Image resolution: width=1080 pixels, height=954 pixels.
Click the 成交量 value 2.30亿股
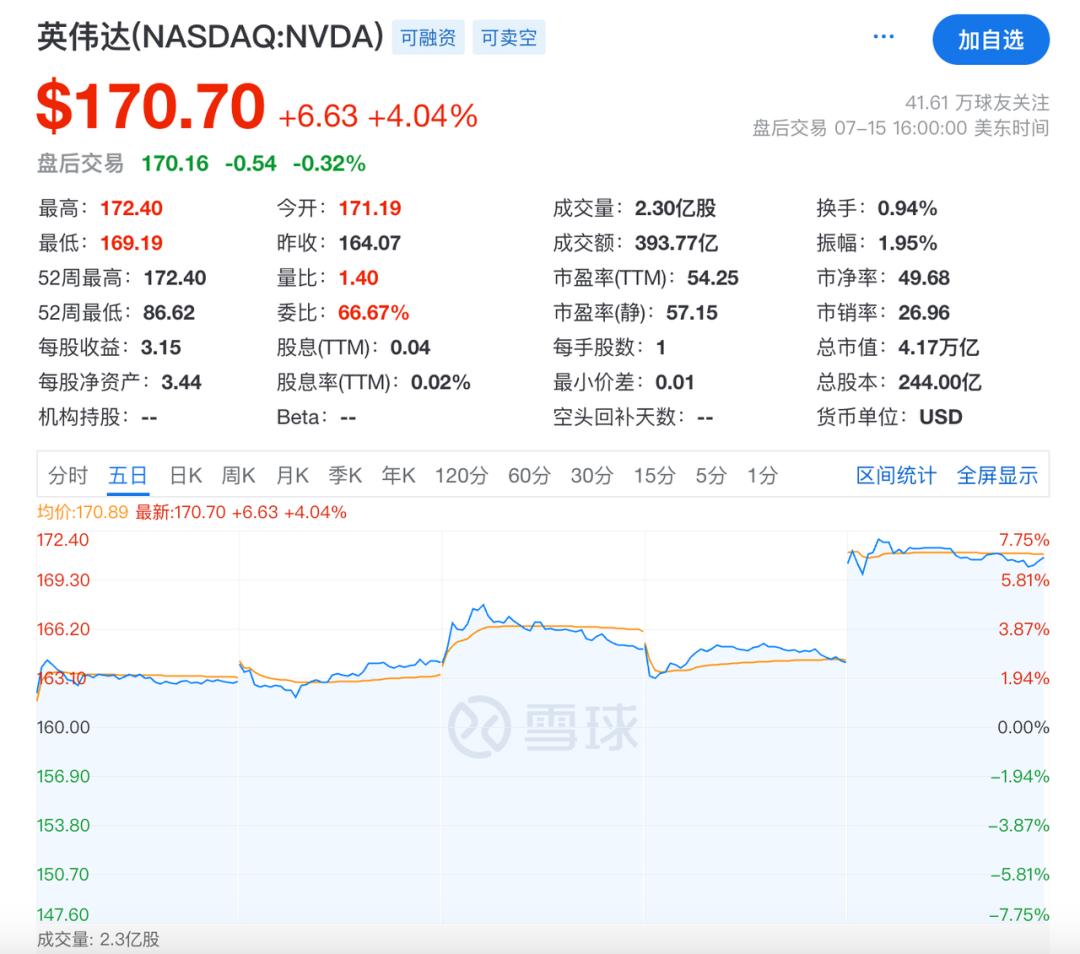point(676,208)
